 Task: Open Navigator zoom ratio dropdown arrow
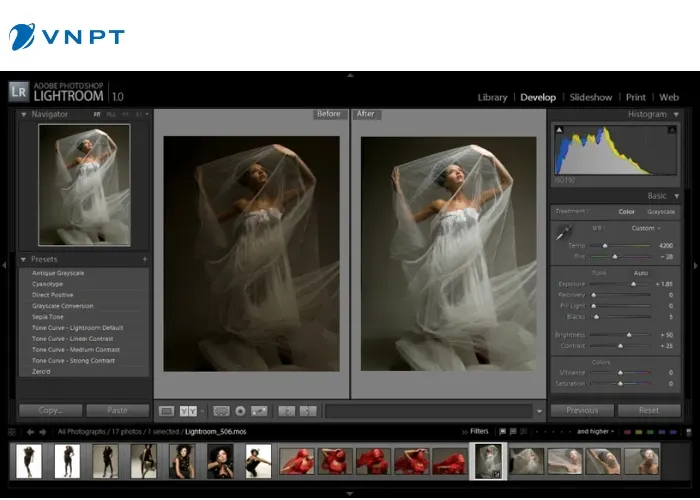click(x=147, y=114)
